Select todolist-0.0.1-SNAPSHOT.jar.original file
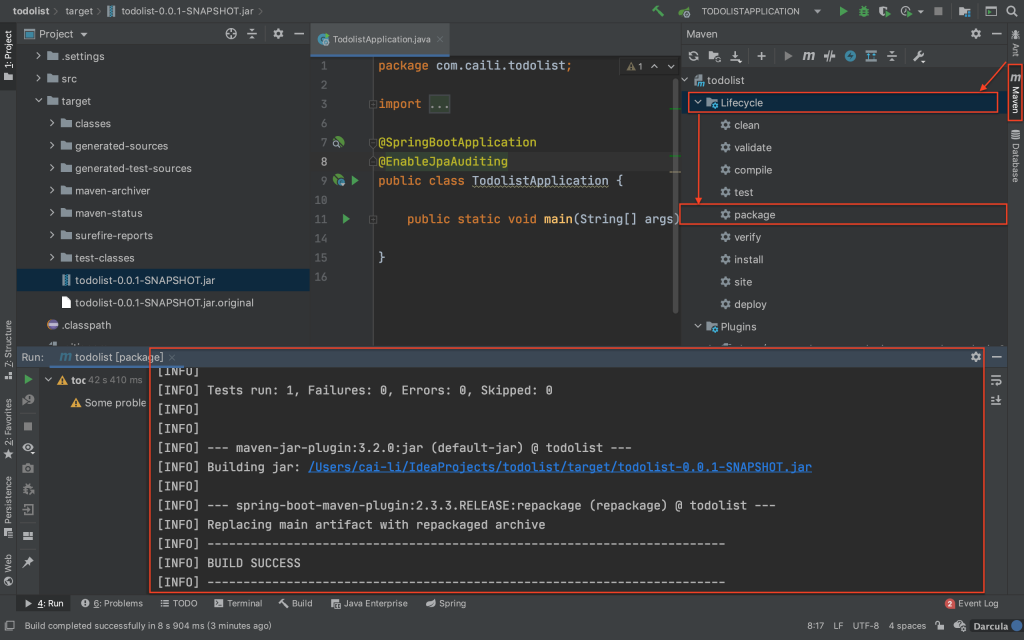 coord(163,302)
